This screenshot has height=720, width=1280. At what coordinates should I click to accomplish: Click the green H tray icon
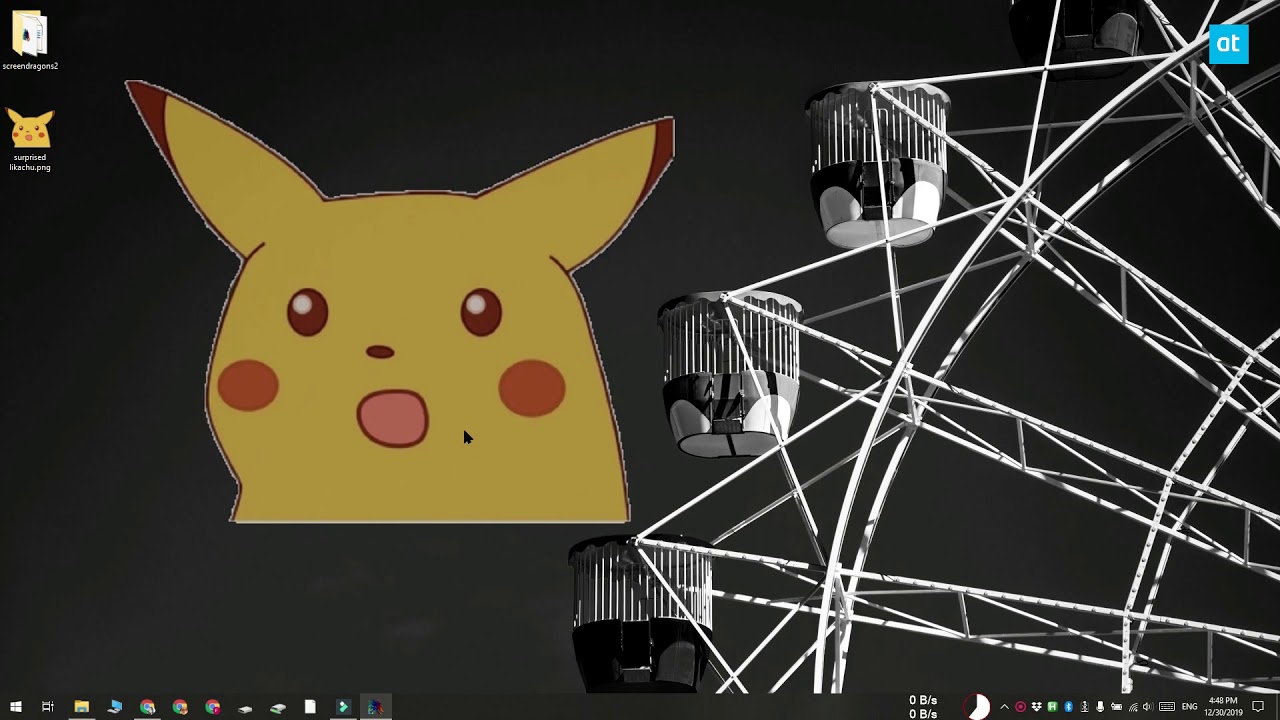pos(1052,707)
